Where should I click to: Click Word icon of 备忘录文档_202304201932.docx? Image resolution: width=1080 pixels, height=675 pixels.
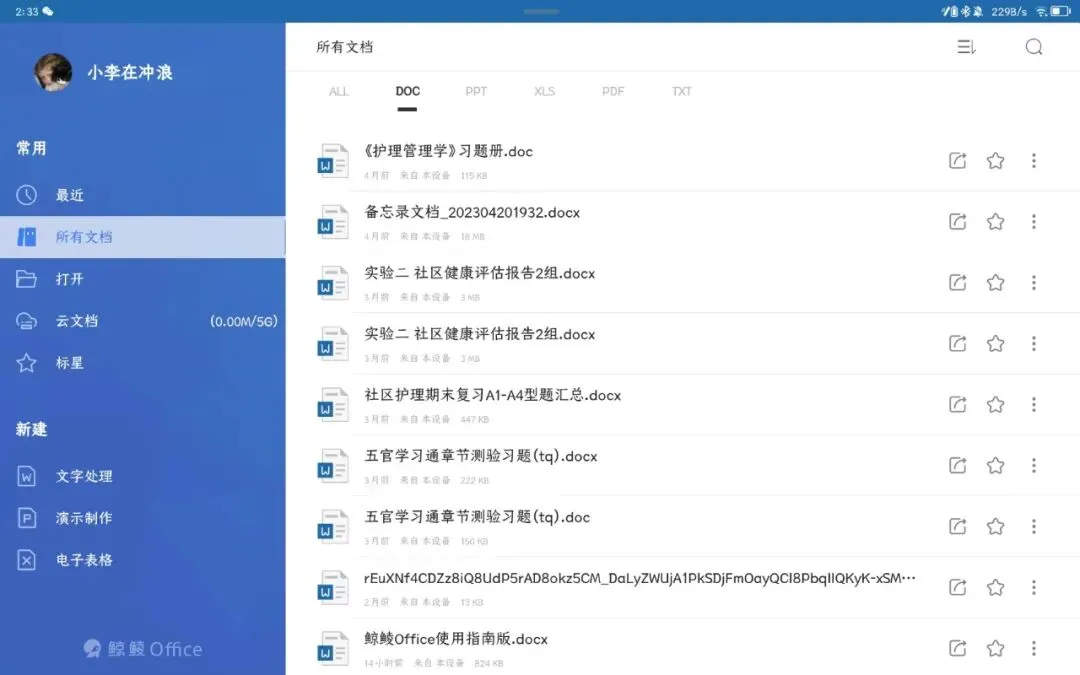[333, 222]
